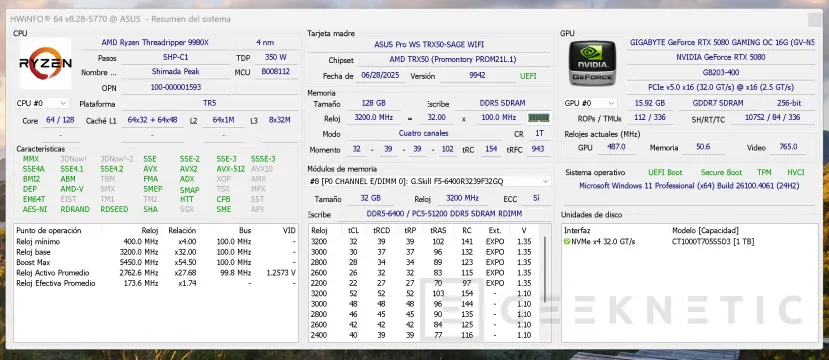The width and height of the screenshot is (829, 360).
Task: Select the AMD Ryzen Threadripper 9980X name field
Action: click(155, 42)
